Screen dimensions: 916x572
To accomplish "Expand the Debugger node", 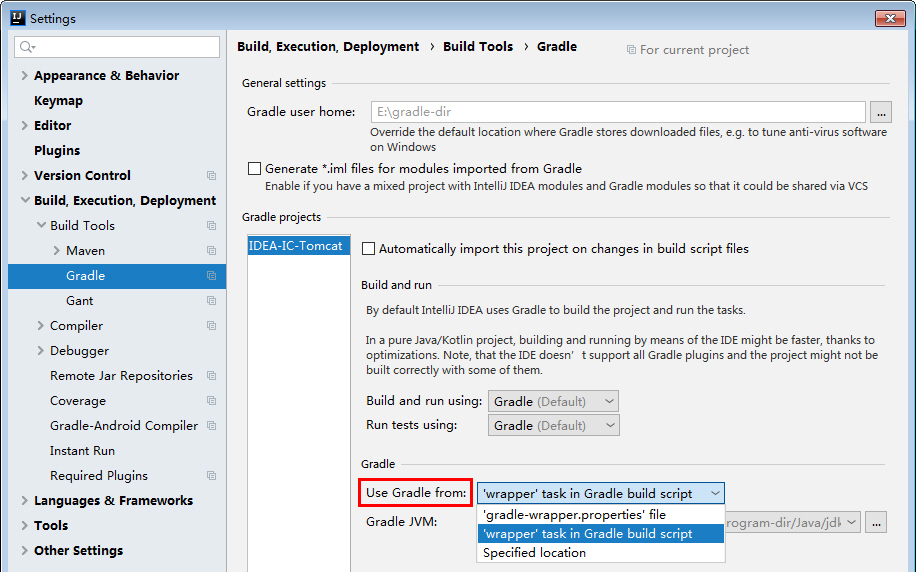I will (x=40, y=351).
